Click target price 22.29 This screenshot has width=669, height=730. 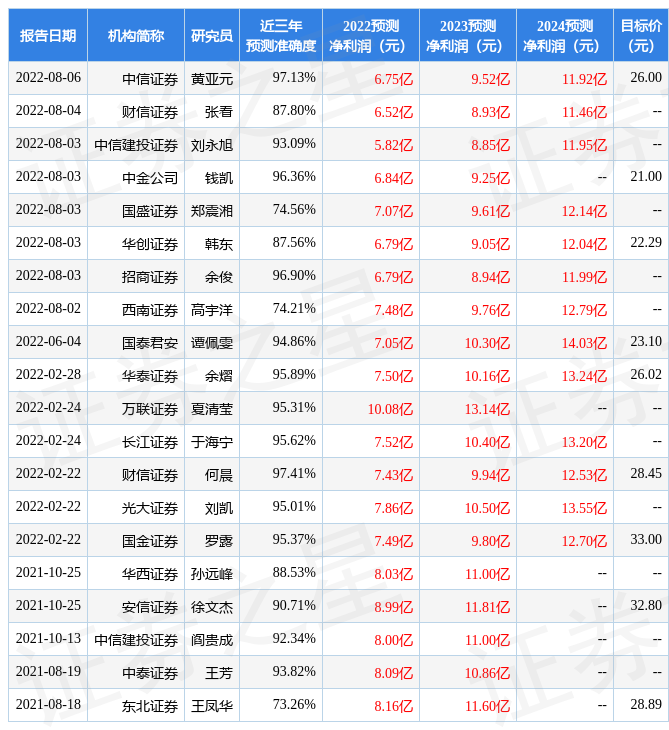click(646, 243)
